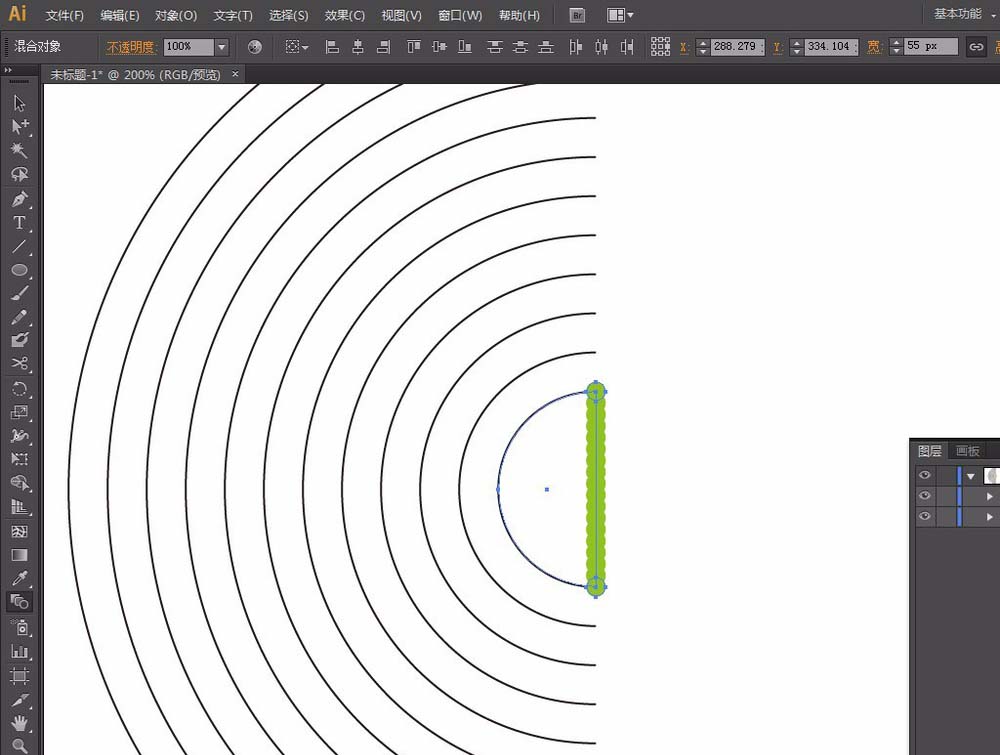Open the 对象(O) menu
The height and width of the screenshot is (755, 1000).
coord(176,15)
